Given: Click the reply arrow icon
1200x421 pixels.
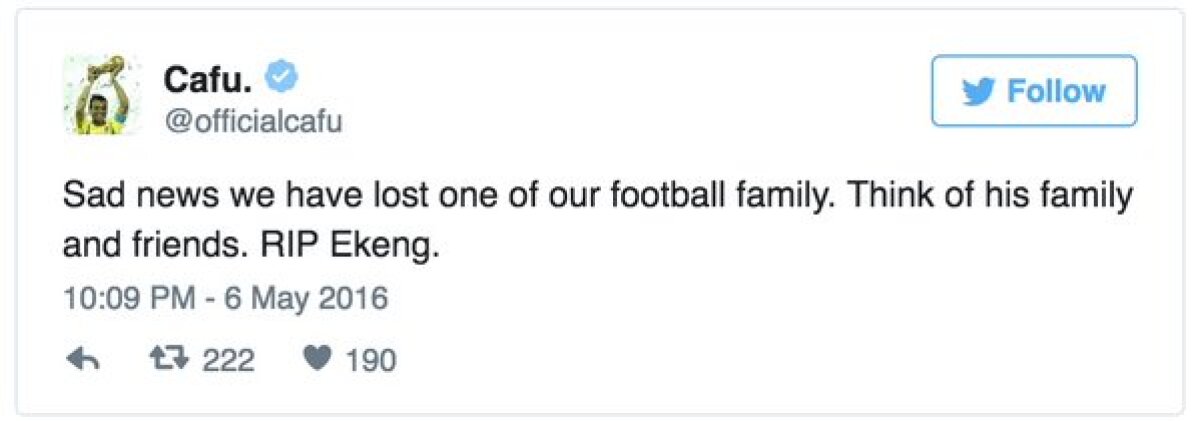Looking at the screenshot, I should [81, 360].
